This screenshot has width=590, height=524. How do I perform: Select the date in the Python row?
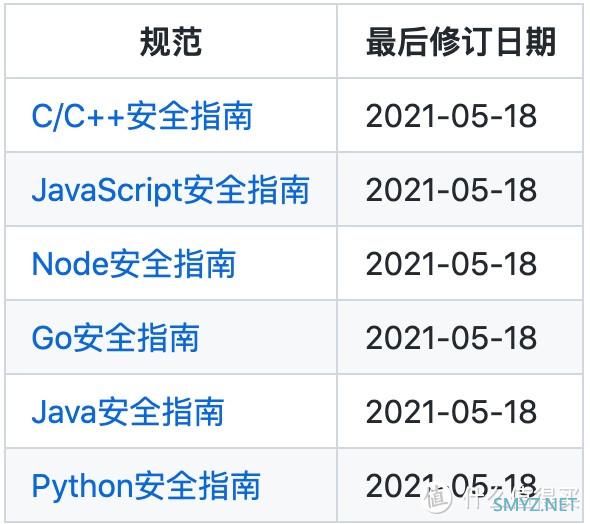(451, 486)
